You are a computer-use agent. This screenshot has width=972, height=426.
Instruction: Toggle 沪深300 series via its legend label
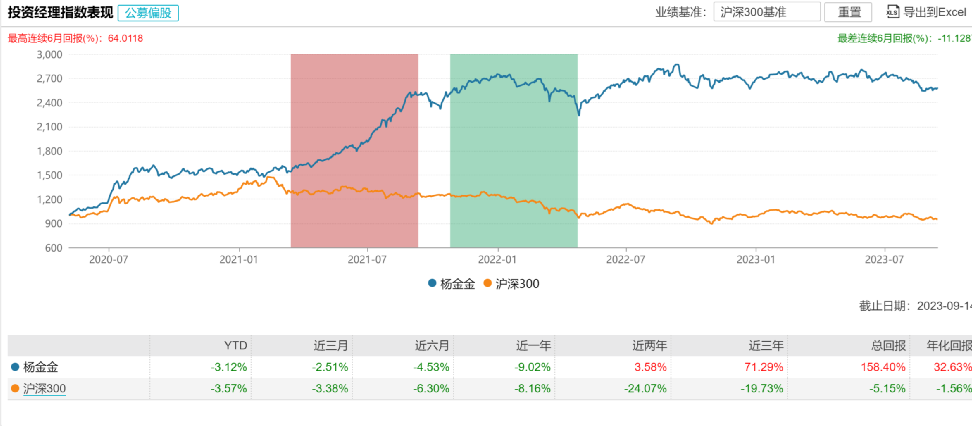[516, 284]
